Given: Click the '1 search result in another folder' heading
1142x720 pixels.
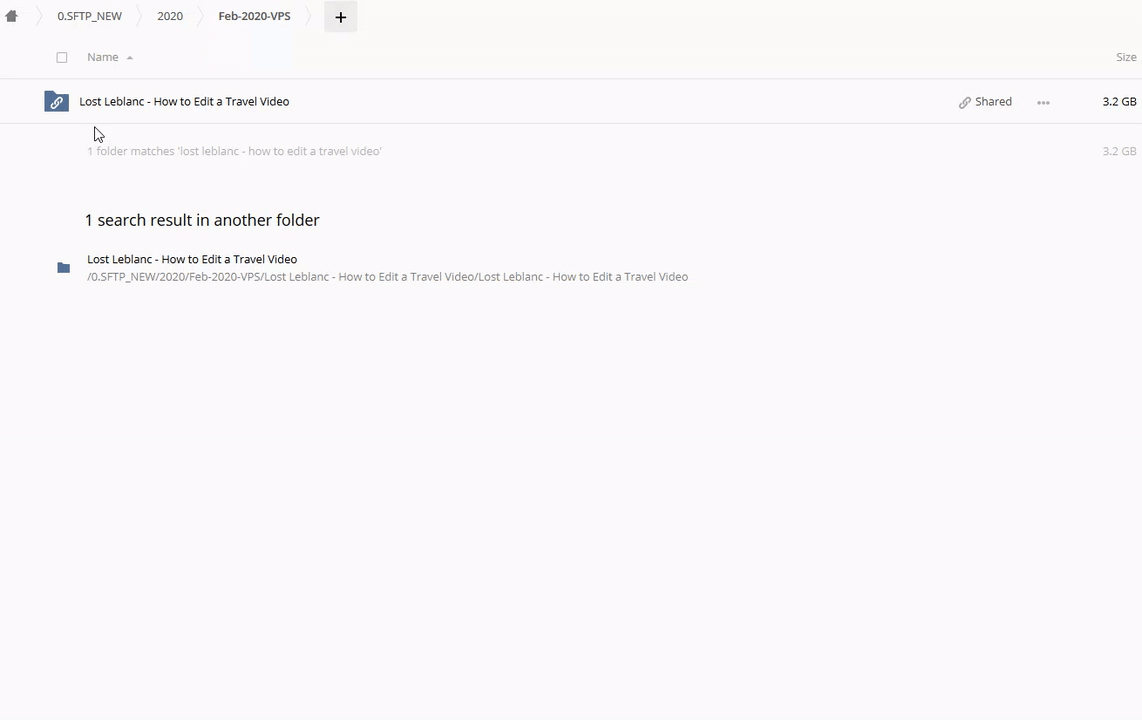Looking at the screenshot, I should [x=202, y=220].
